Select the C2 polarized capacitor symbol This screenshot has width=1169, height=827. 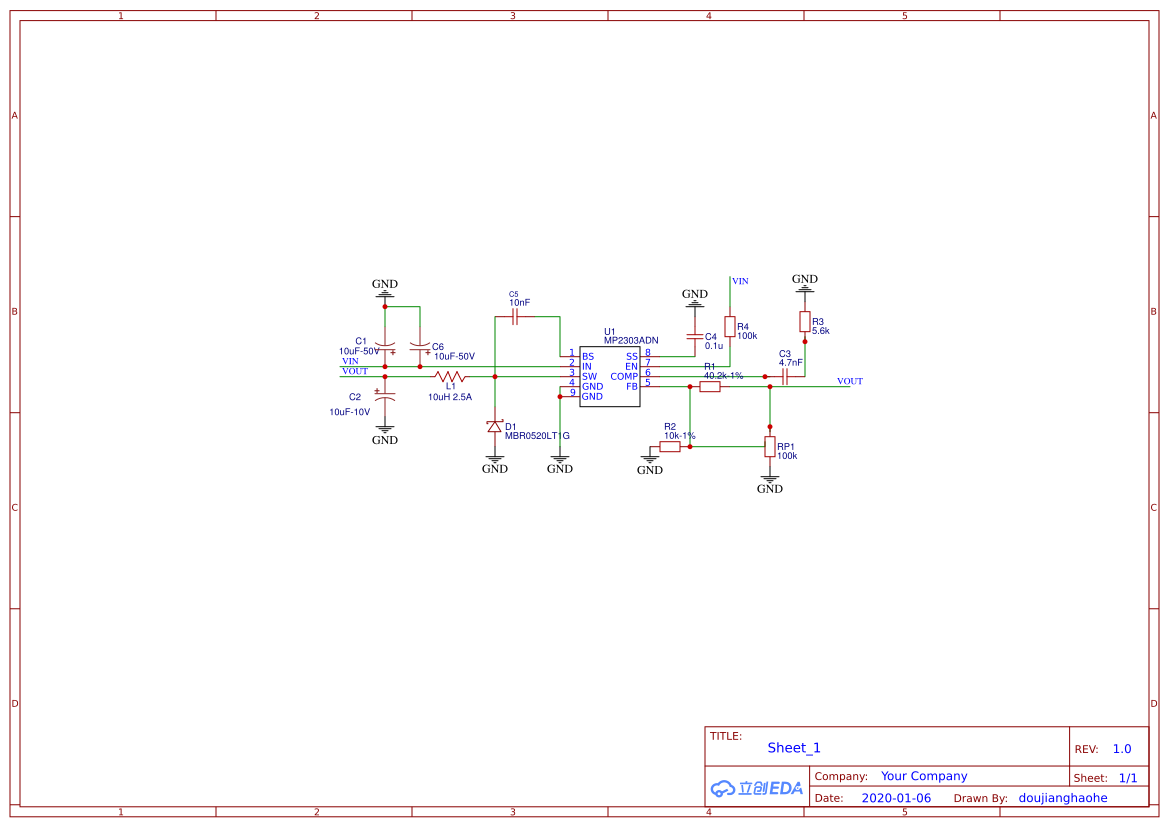pos(385,397)
